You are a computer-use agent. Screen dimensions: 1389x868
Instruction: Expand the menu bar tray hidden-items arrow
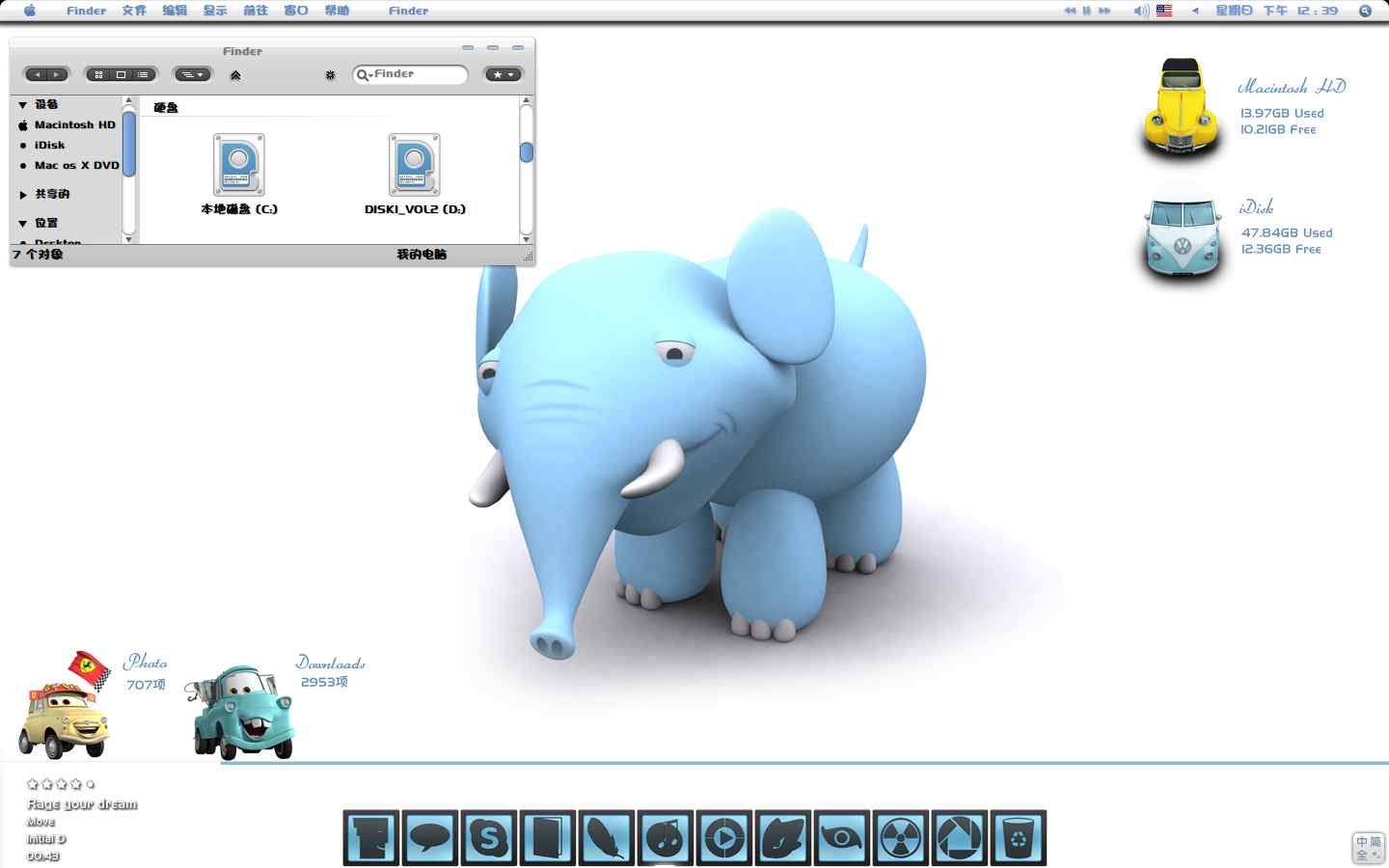(x=1195, y=11)
